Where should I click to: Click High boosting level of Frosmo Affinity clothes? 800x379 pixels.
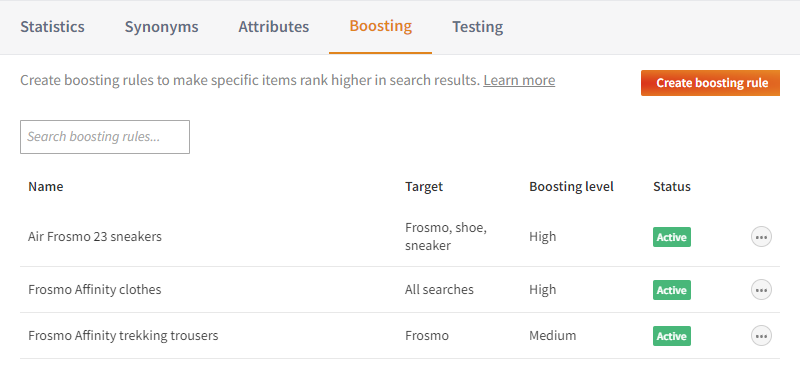[x=543, y=290]
